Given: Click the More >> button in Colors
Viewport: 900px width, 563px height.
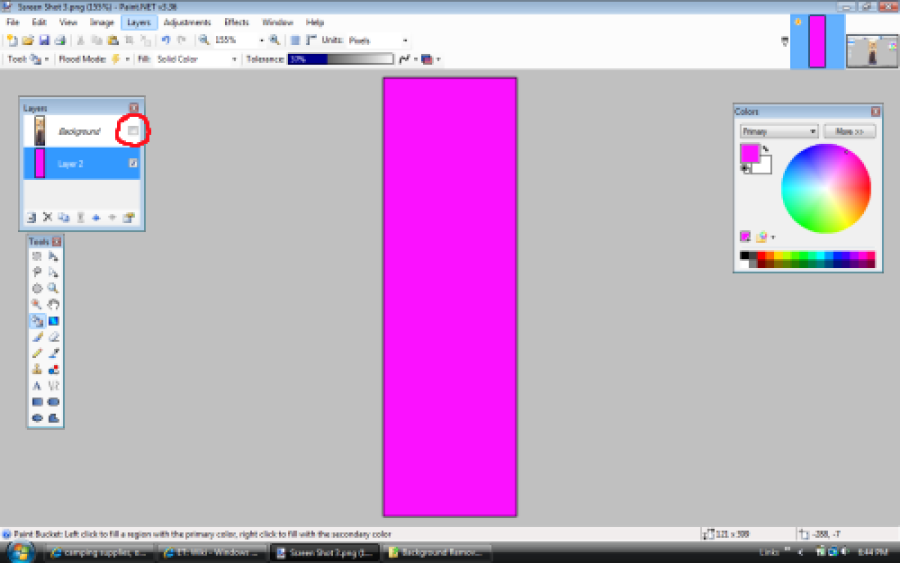Looking at the screenshot, I should [849, 131].
